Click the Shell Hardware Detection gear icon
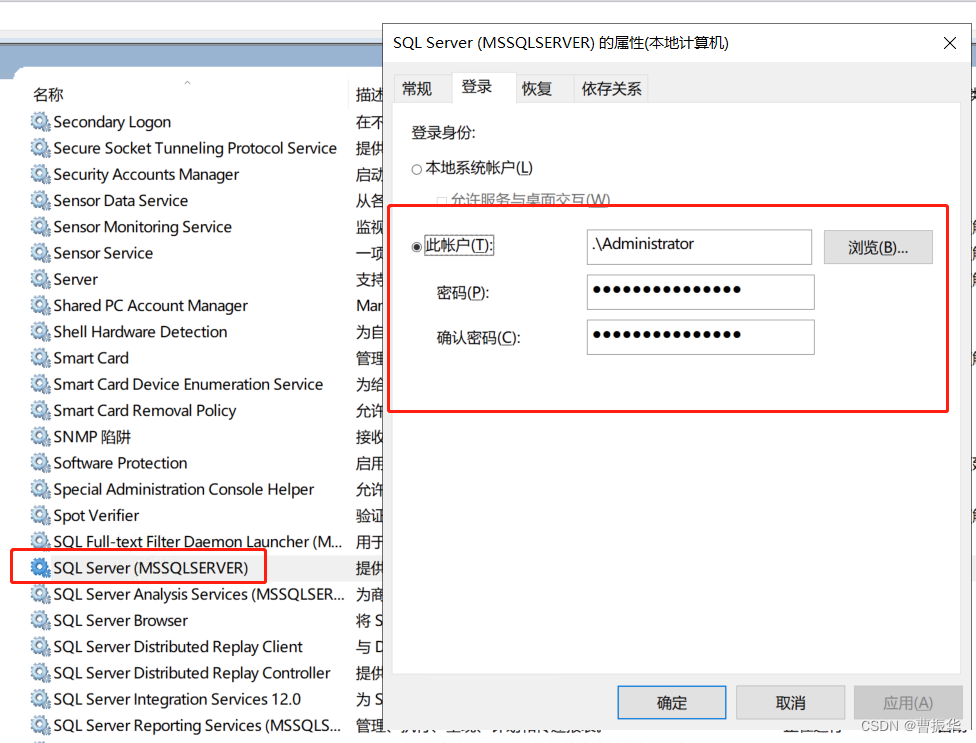Image resolution: width=976 pixels, height=743 pixels. click(40, 332)
